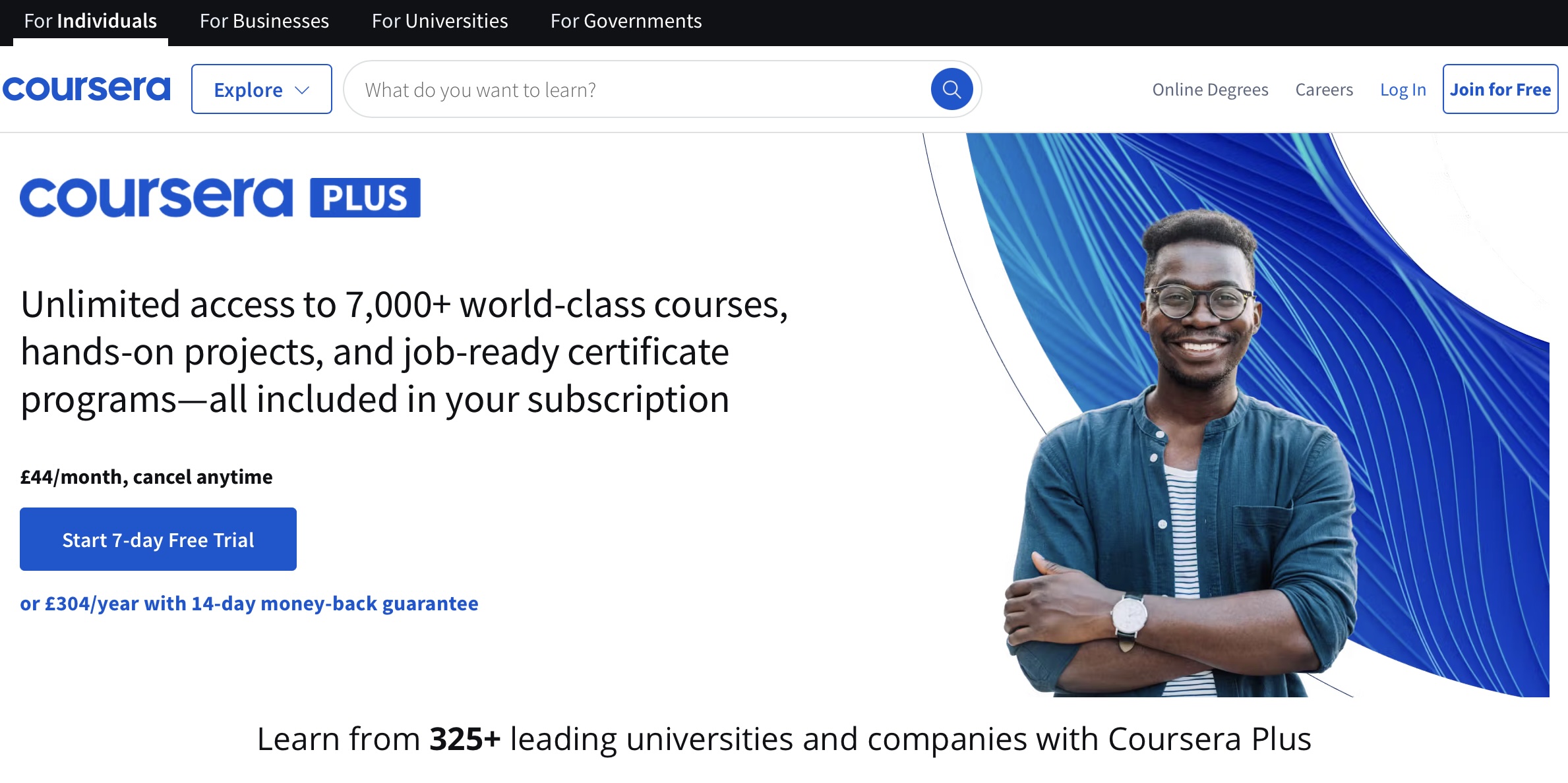Visit the Careers link
This screenshot has width=1568, height=783.
[x=1324, y=89]
